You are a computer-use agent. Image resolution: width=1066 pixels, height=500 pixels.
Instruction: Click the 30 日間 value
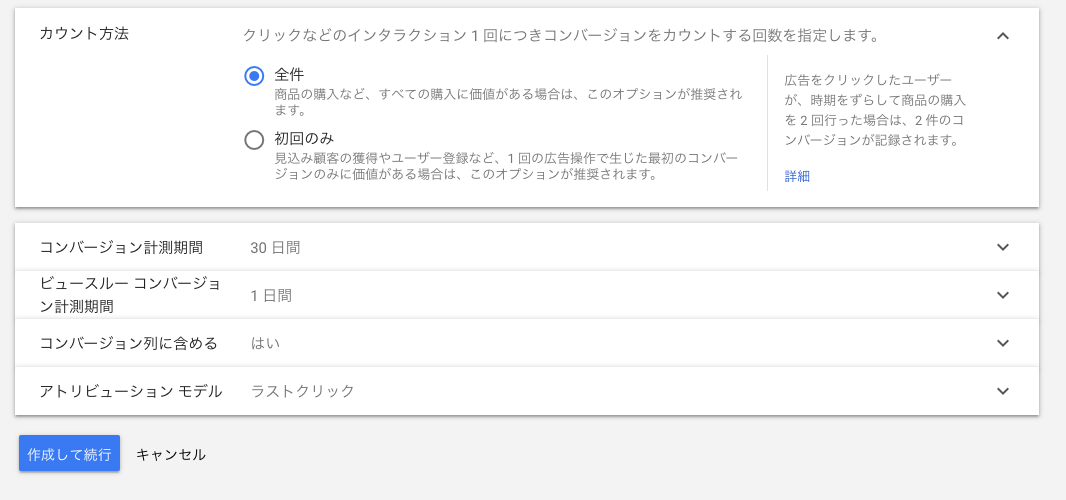point(275,247)
